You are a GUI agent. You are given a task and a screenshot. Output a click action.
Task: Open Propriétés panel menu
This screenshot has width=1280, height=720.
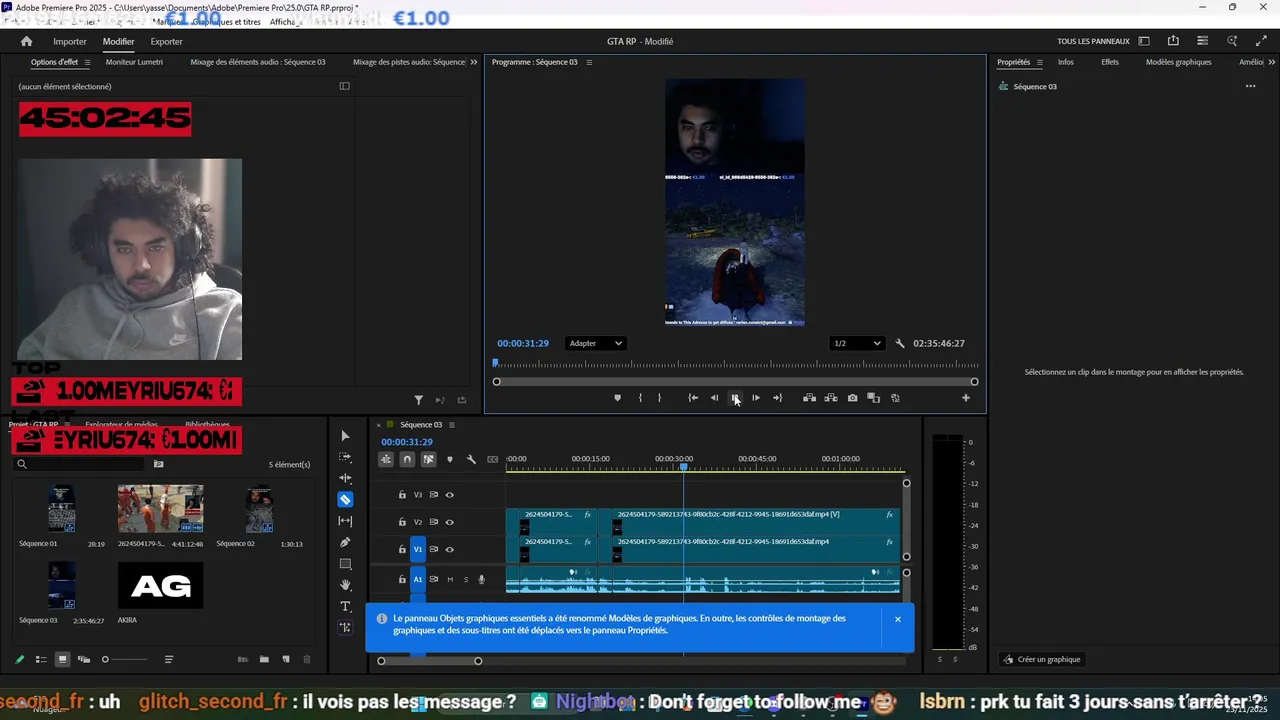click(x=1039, y=62)
